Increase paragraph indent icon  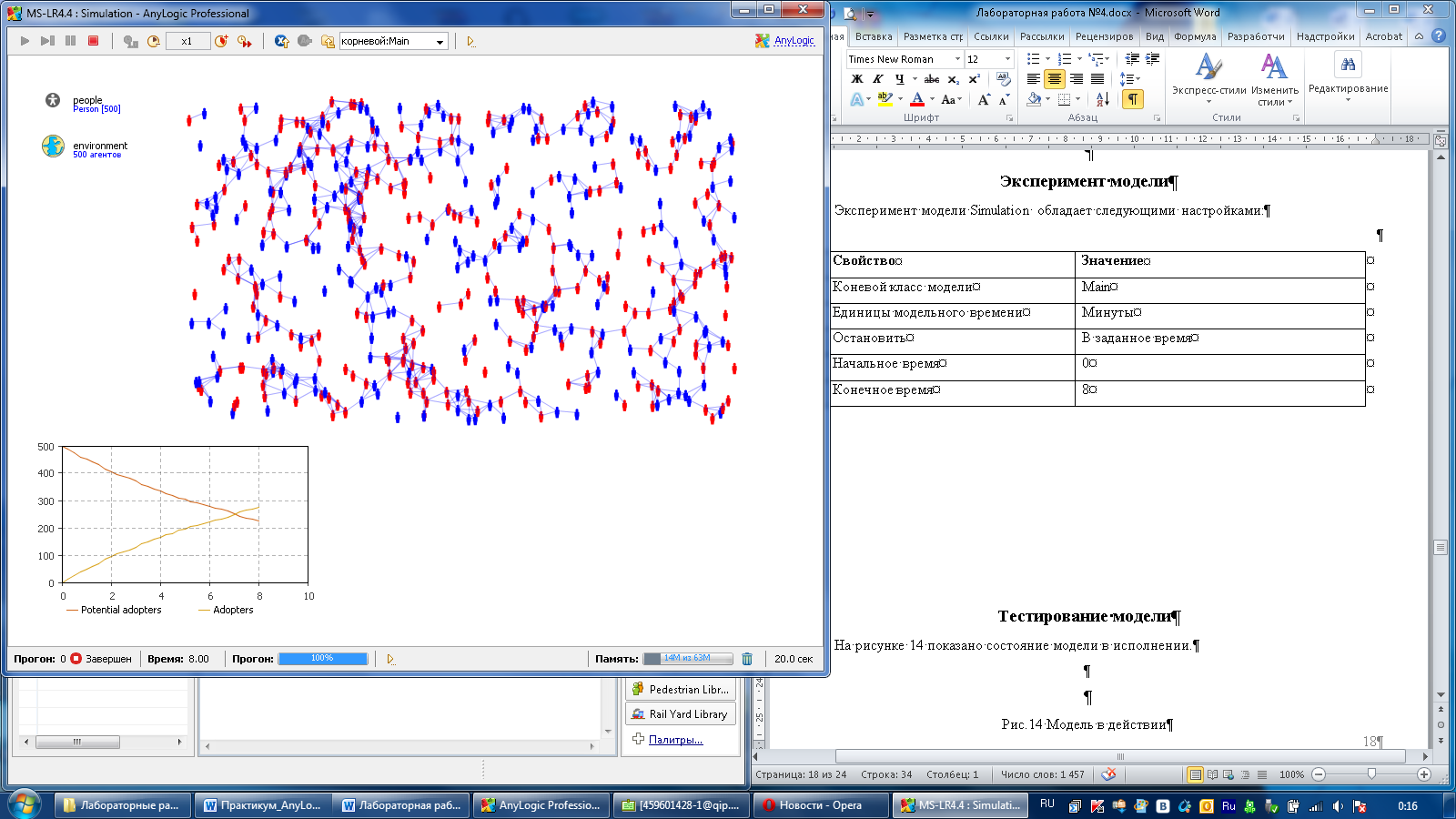1152,59
